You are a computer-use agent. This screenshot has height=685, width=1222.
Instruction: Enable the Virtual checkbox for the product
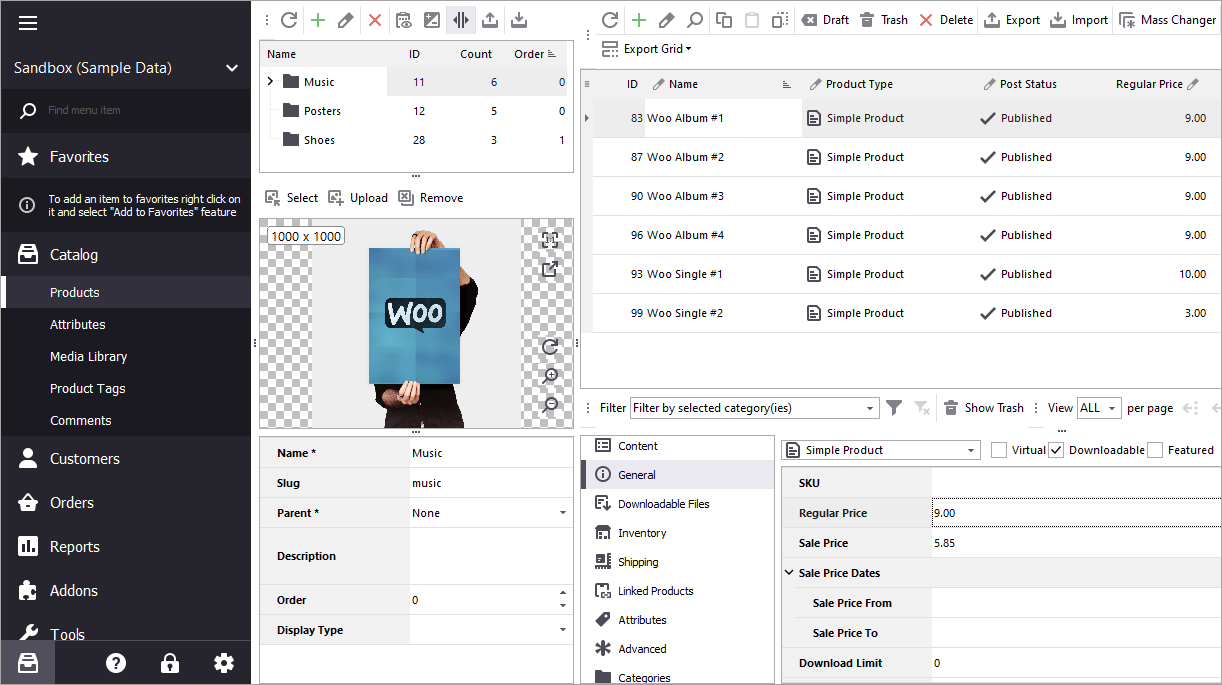998,450
